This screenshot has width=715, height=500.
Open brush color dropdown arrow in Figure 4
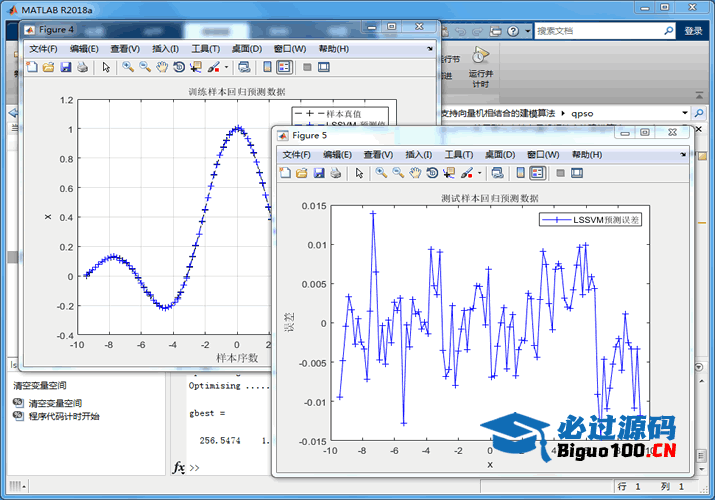[226, 67]
